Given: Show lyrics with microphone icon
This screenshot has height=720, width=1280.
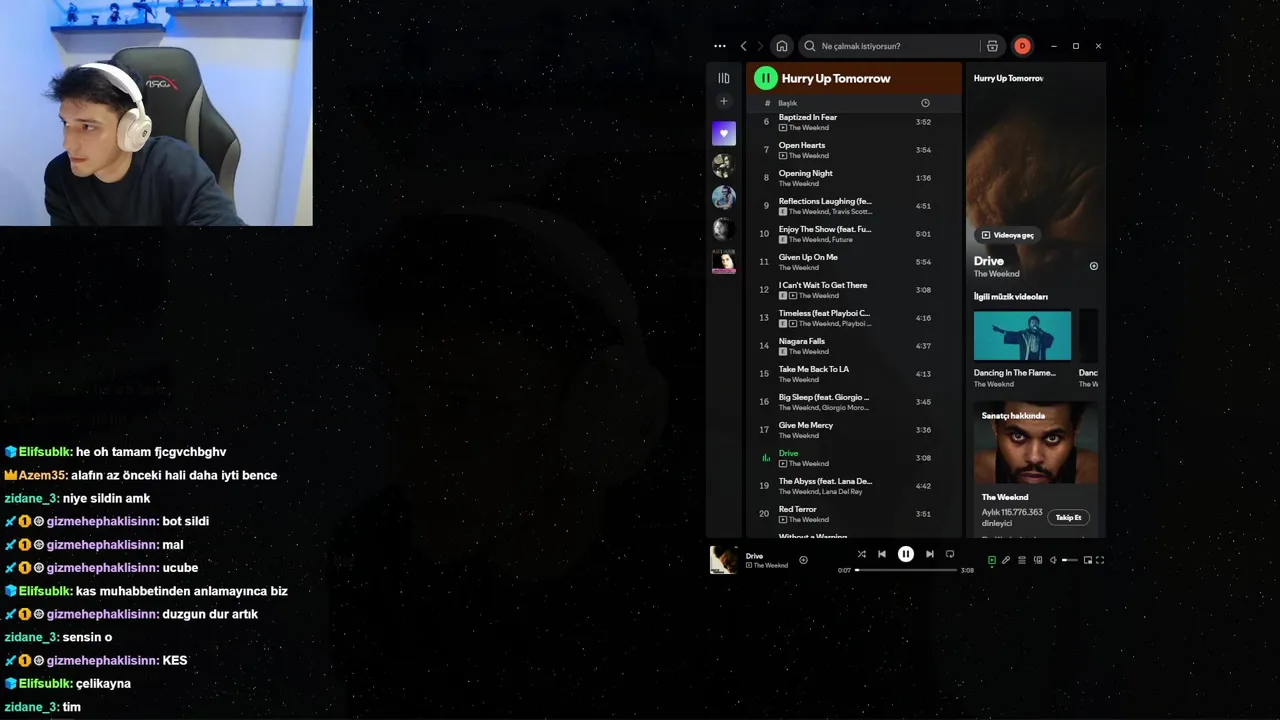Looking at the screenshot, I should coord(1006,560).
